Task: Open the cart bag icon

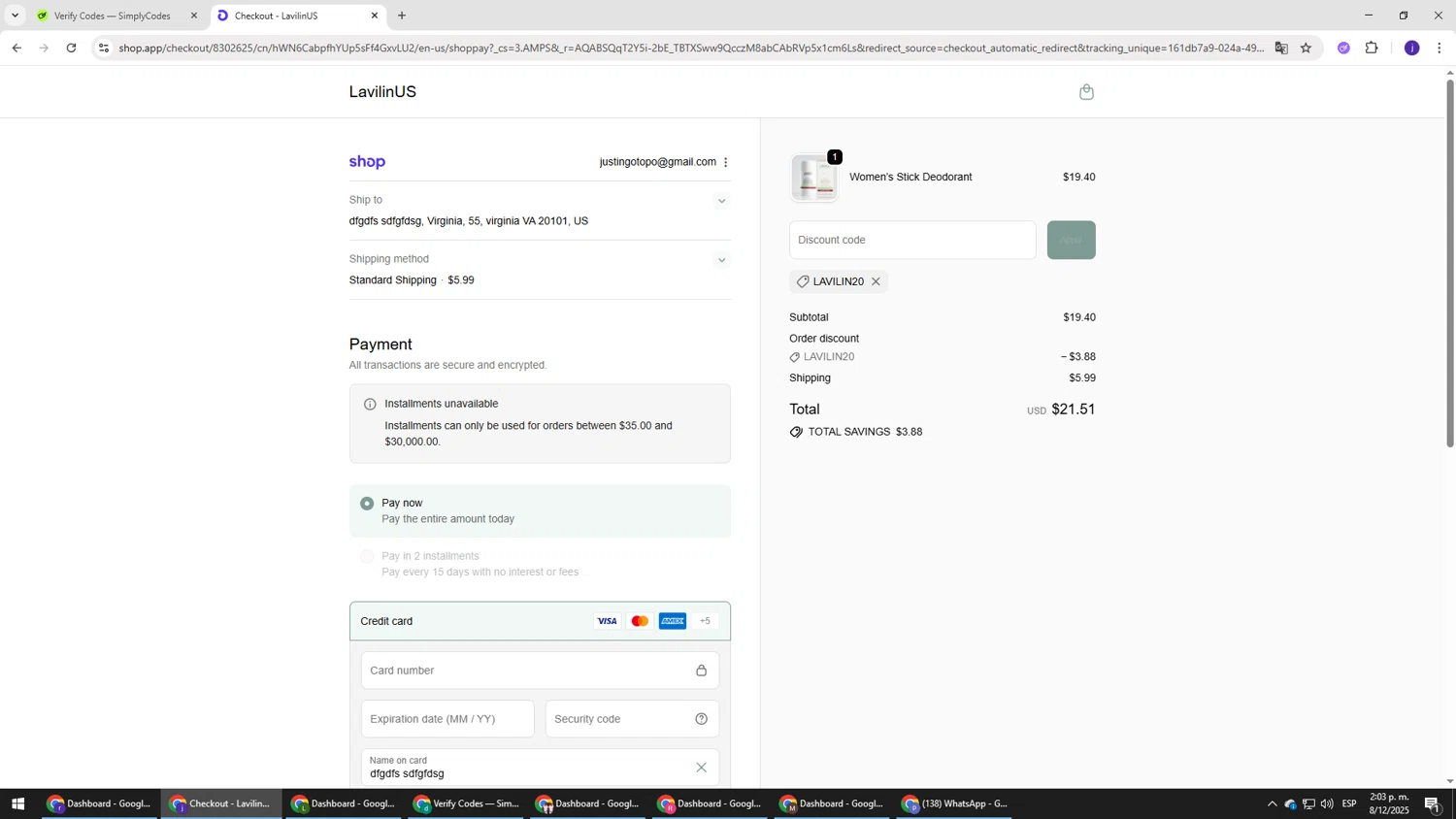Action: pyautogui.click(x=1086, y=92)
